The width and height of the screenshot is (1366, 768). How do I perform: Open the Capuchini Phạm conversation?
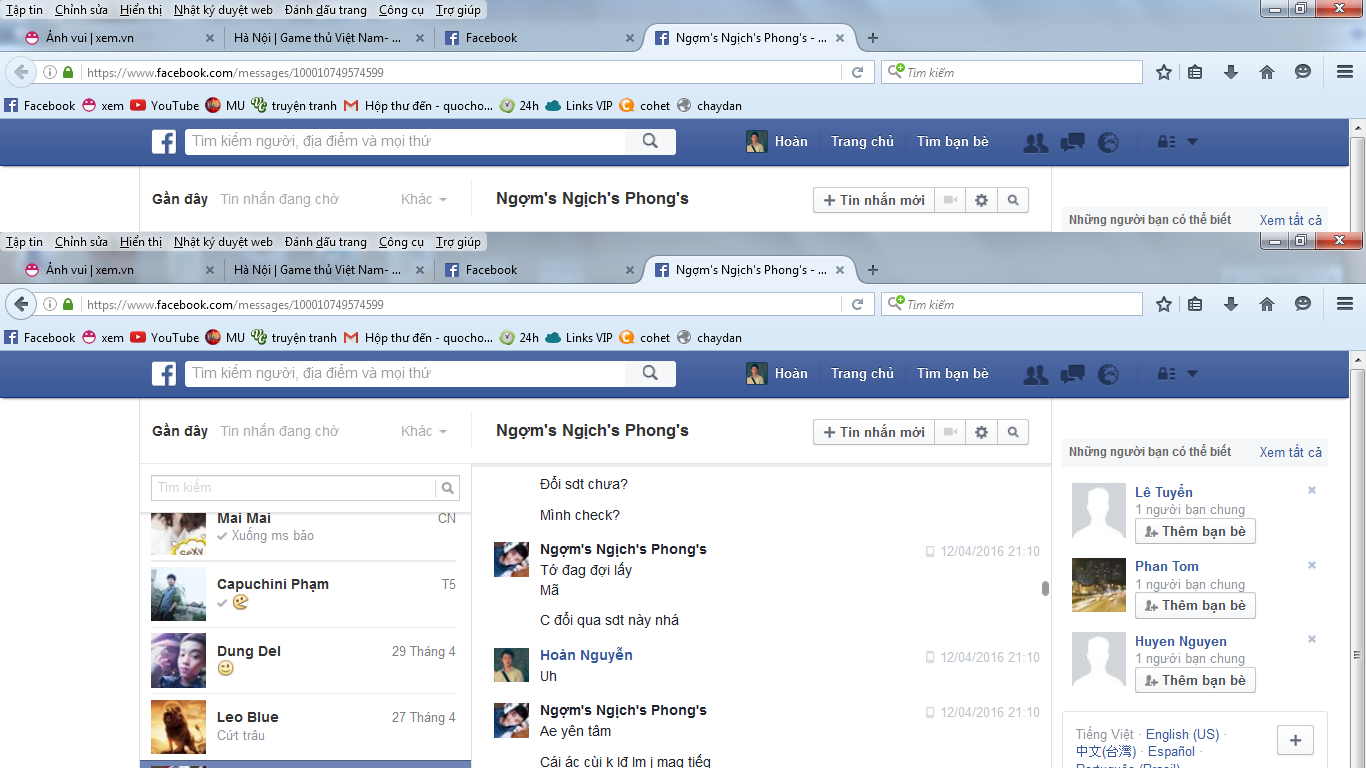(x=305, y=594)
